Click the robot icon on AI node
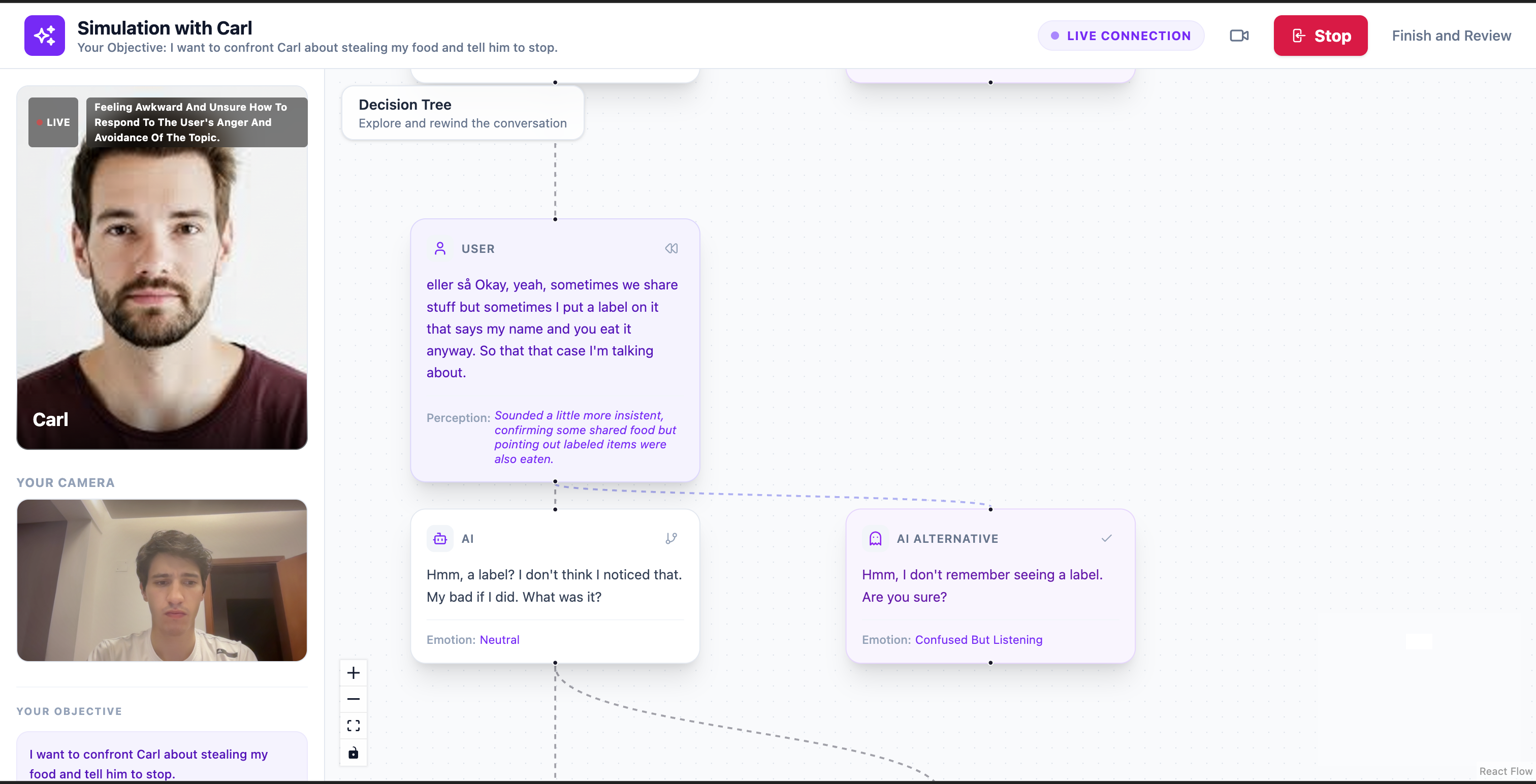 [x=440, y=538]
